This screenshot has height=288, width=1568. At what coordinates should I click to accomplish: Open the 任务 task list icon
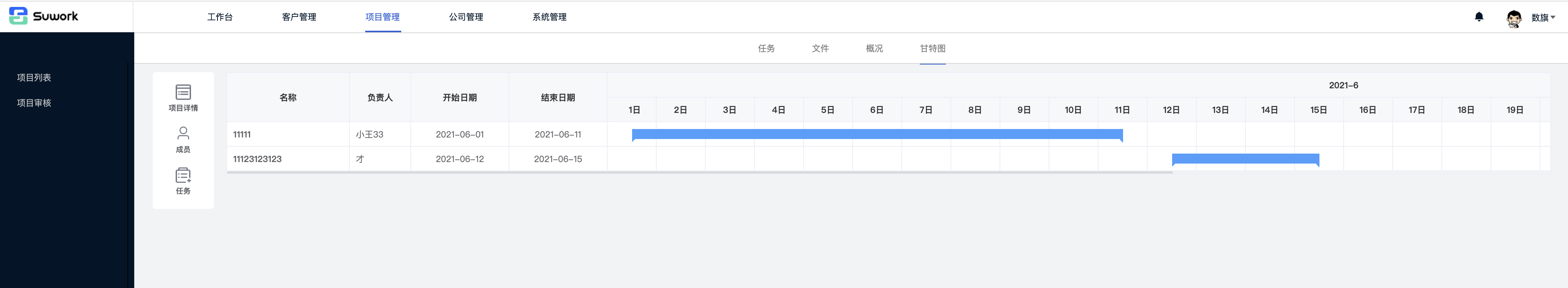[183, 175]
